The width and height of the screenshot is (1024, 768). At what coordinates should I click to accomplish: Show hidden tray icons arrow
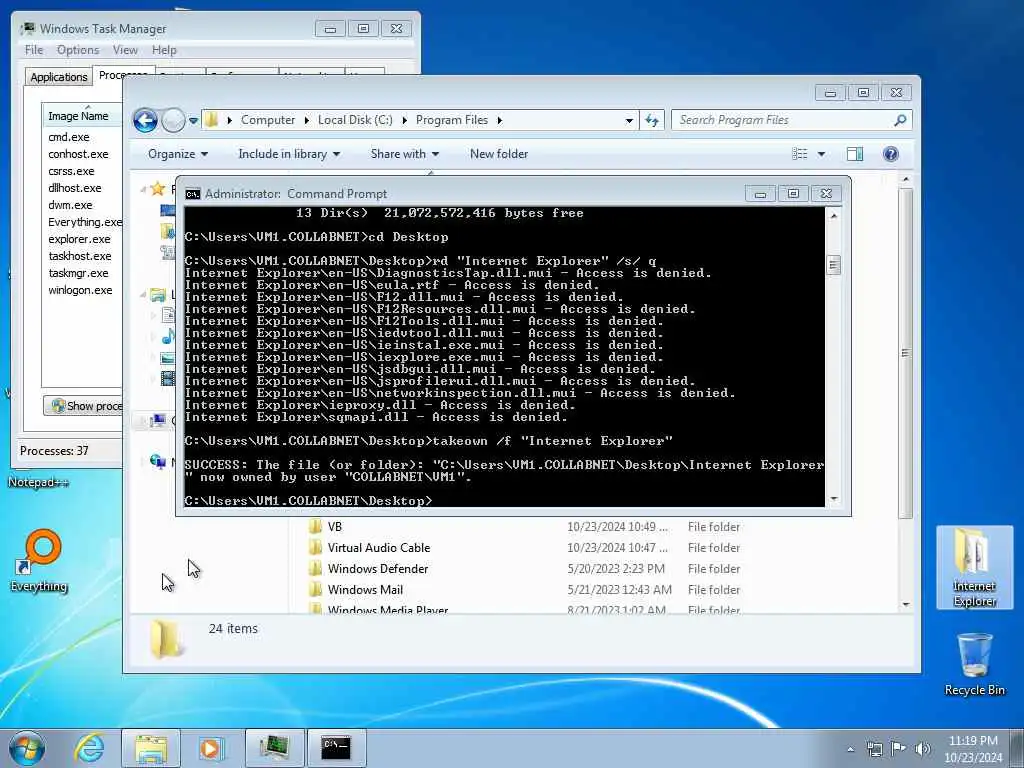point(850,749)
